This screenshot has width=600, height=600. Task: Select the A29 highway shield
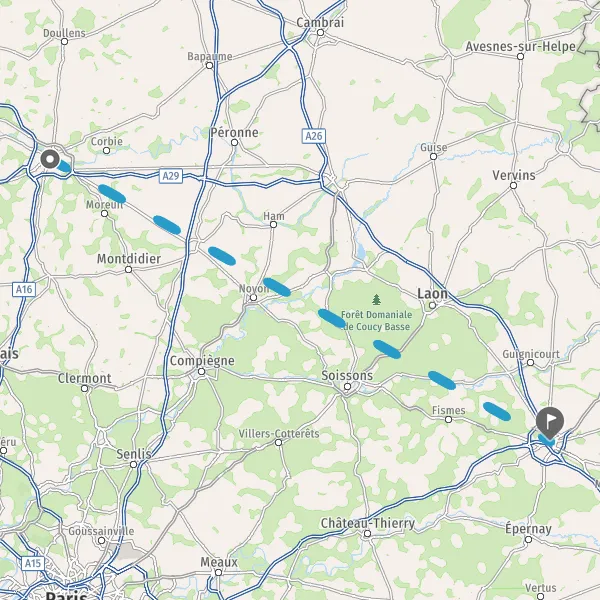(x=171, y=176)
